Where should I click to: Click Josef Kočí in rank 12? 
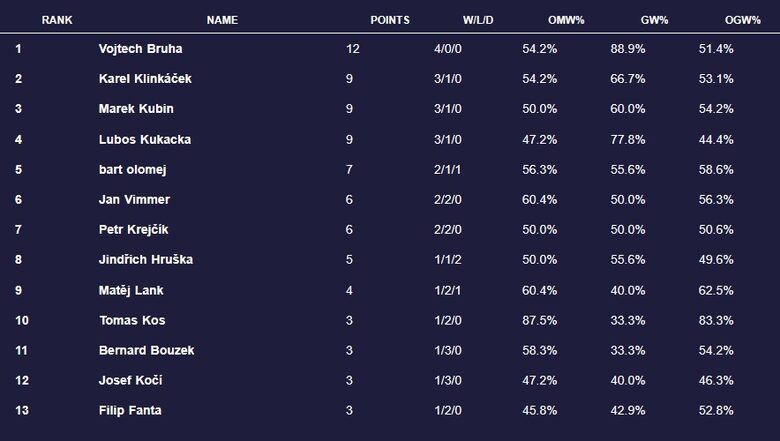click(131, 380)
